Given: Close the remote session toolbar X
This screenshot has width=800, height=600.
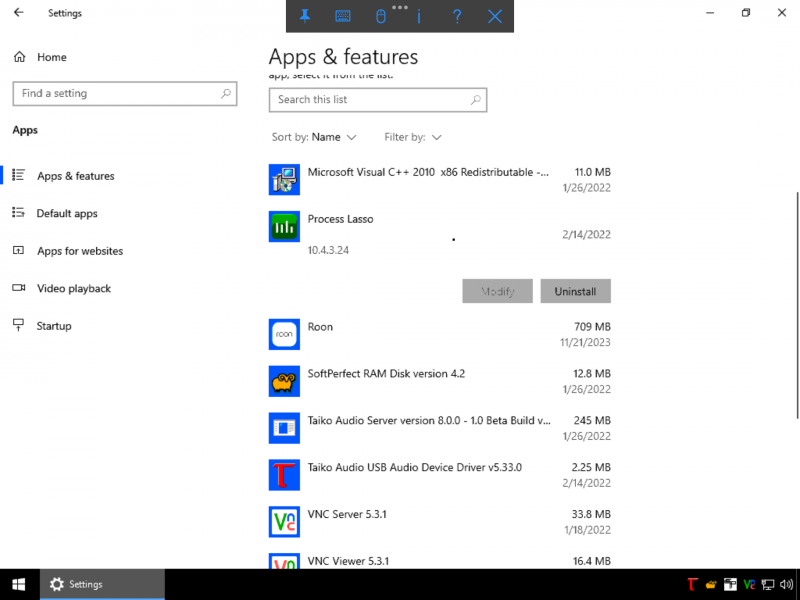Looking at the screenshot, I should coord(495,16).
